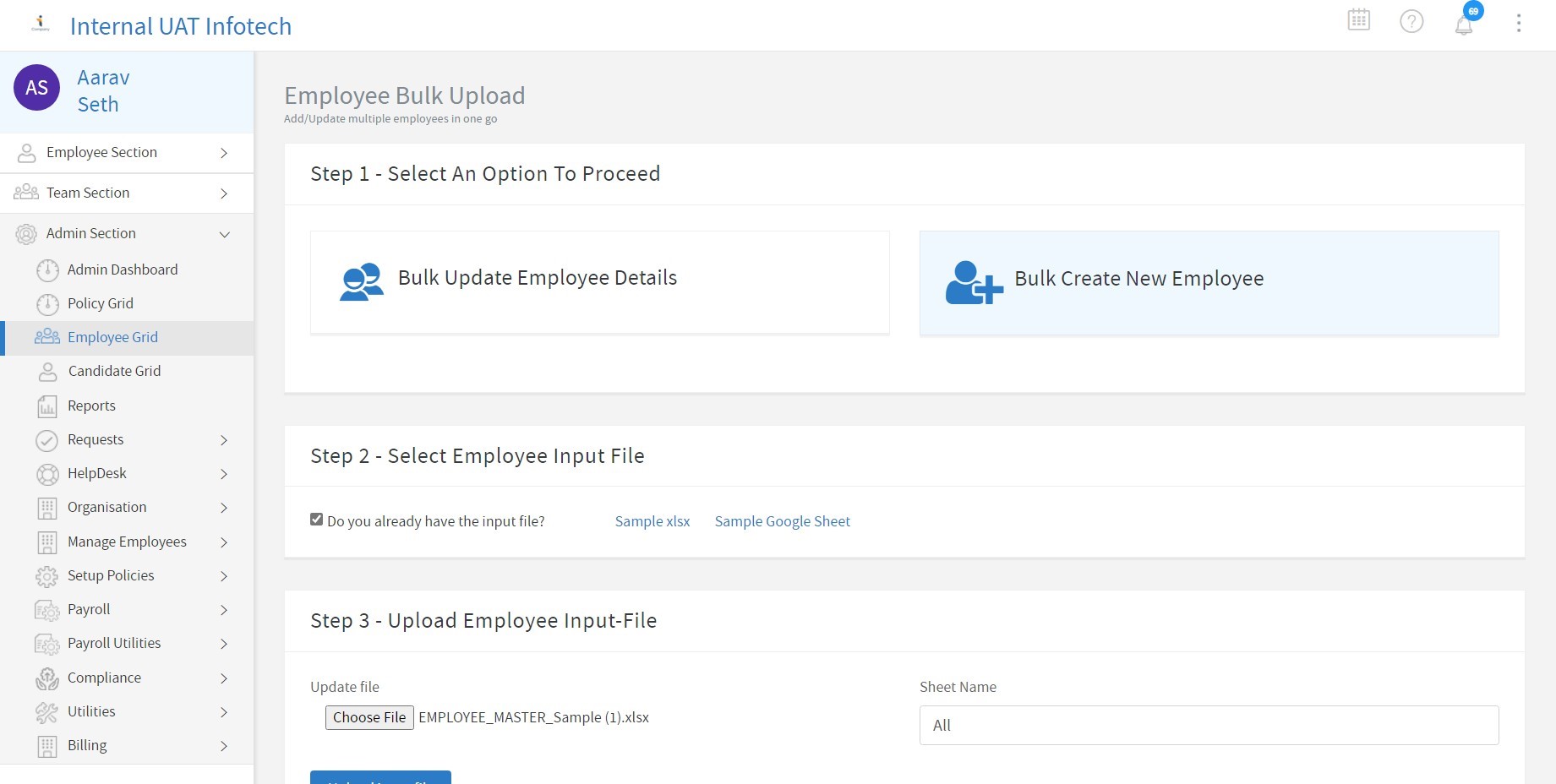The height and width of the screenshot is (784, 1556).
Task: Open the calendar icon in the top bar
Action: pyautogui.click(x=1358, y=20)
